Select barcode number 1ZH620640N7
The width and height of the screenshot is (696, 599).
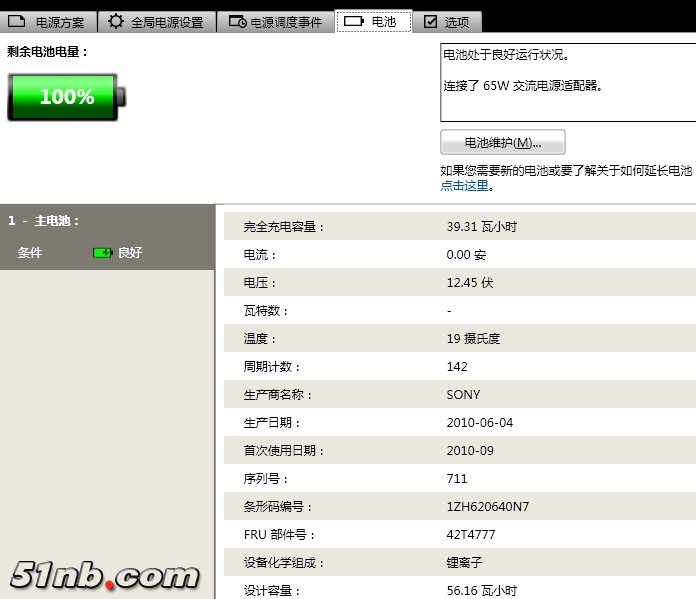[488, 507]
